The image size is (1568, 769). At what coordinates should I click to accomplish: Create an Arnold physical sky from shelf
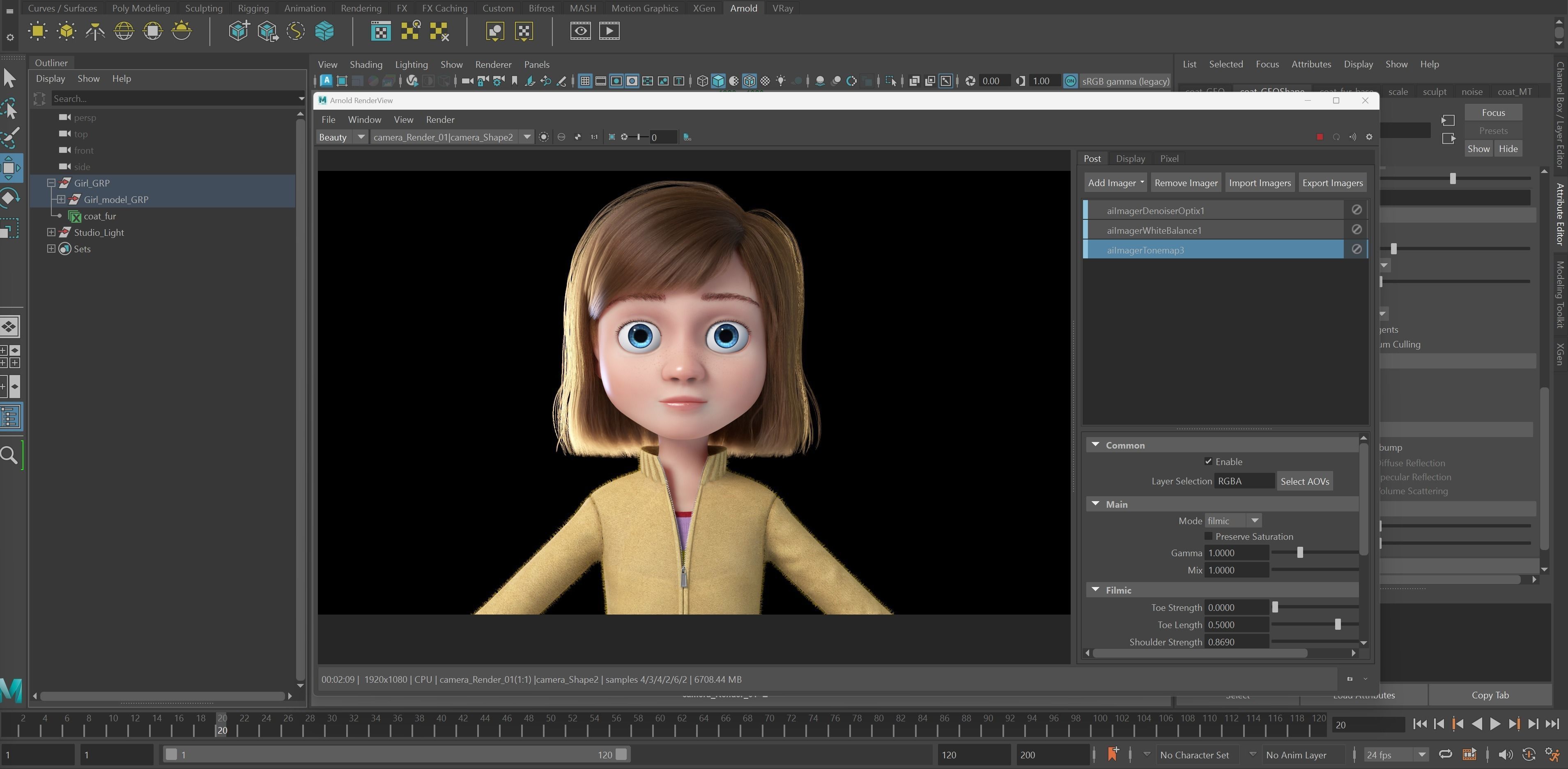point(182,31)
